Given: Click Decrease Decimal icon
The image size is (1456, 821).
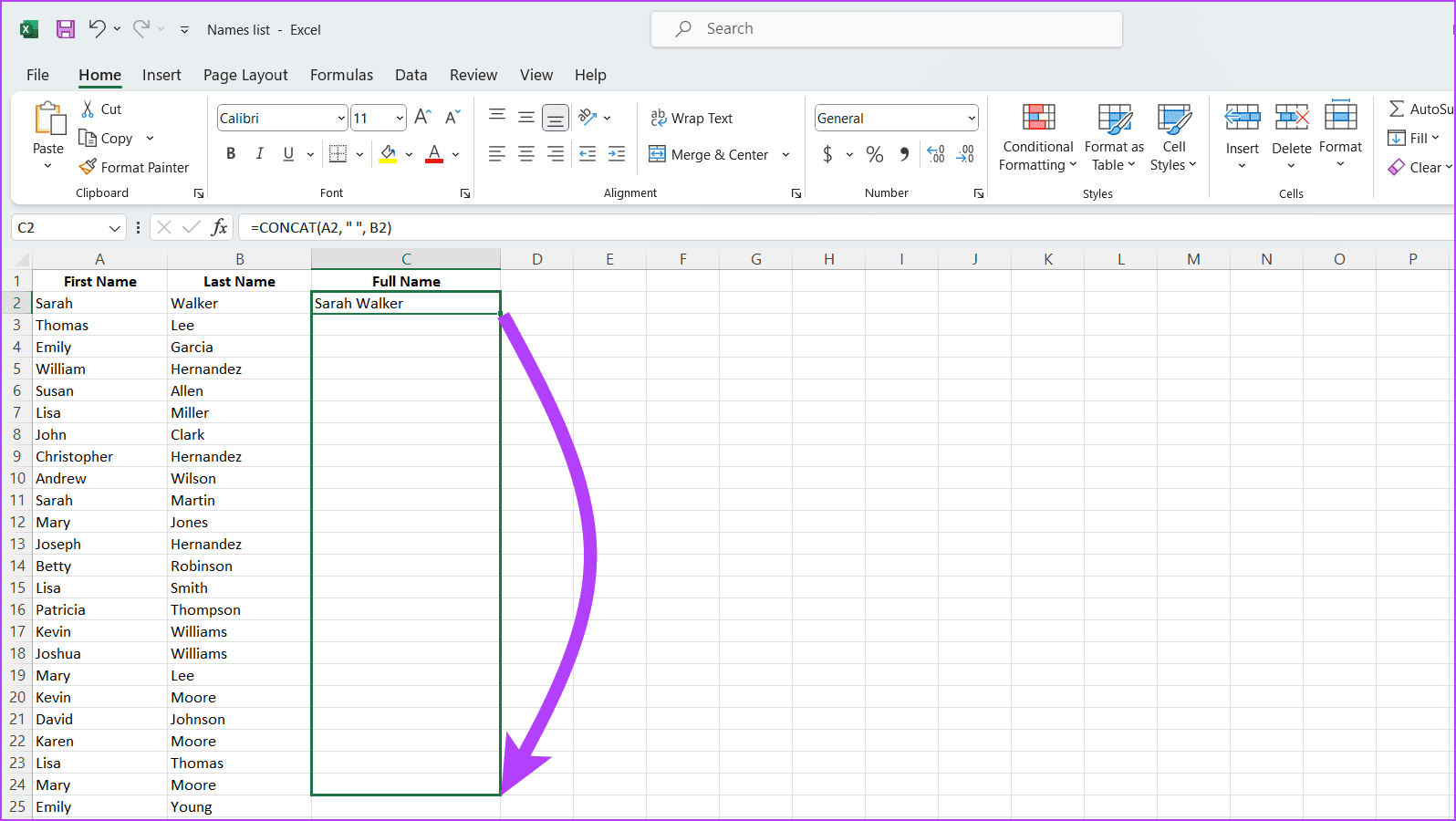Looking at the screenshot, I should pyautogui.click(x=965, y=154).
